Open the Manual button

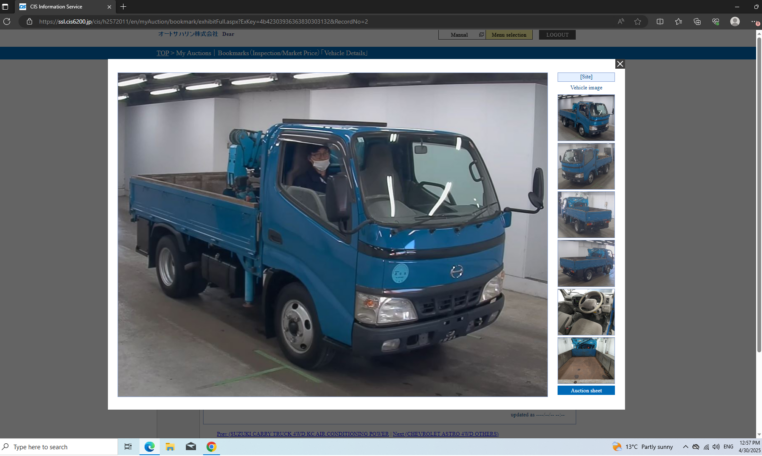[461, 35]
